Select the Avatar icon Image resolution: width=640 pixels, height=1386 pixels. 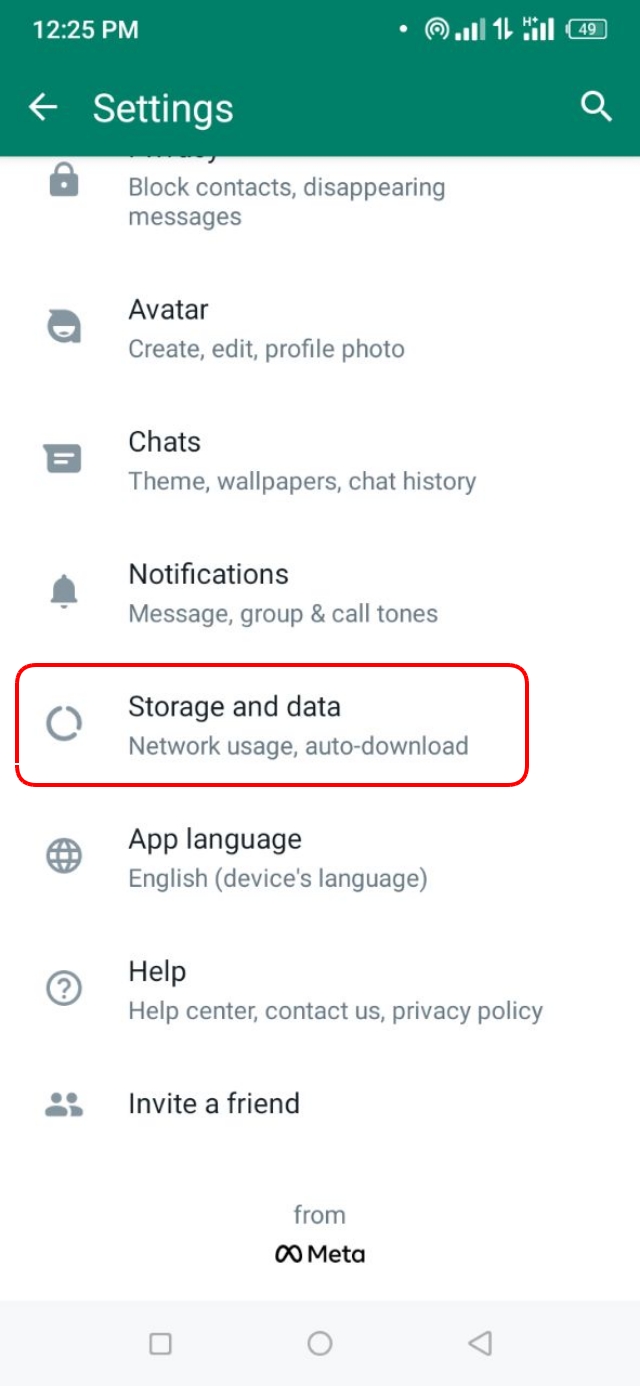62,326
